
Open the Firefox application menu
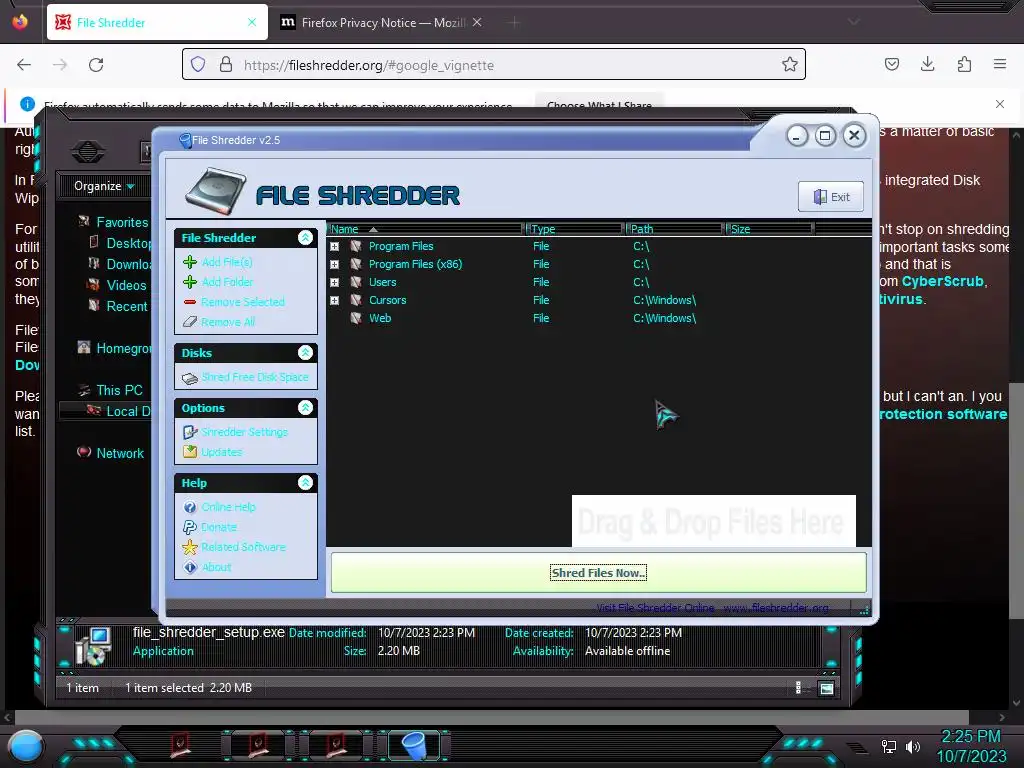[1000, 64]
